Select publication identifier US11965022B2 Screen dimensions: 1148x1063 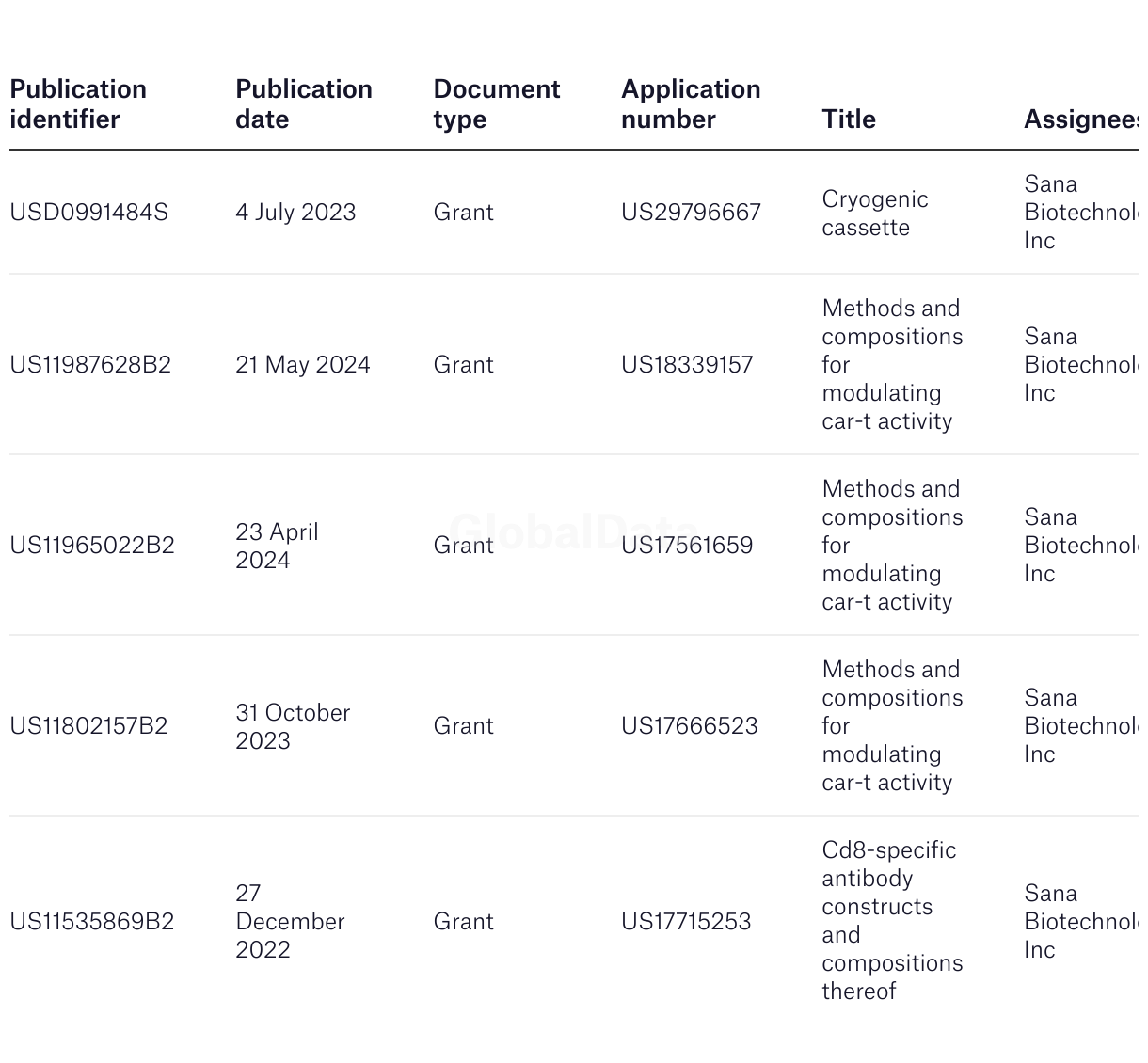(x=91, y=545)
